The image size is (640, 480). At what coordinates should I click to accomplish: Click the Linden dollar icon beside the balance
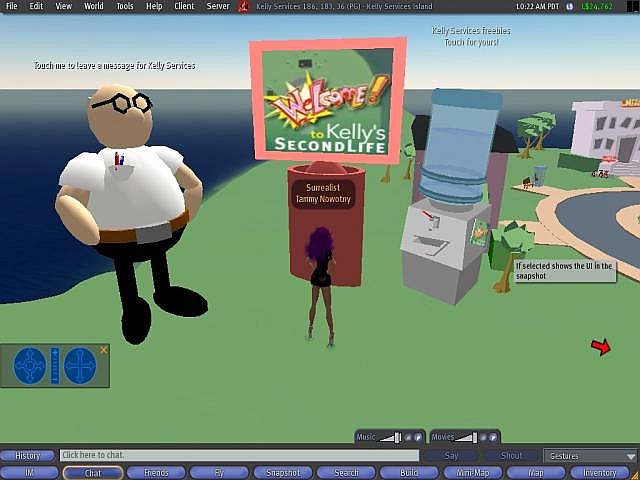(x=570, y=7)
